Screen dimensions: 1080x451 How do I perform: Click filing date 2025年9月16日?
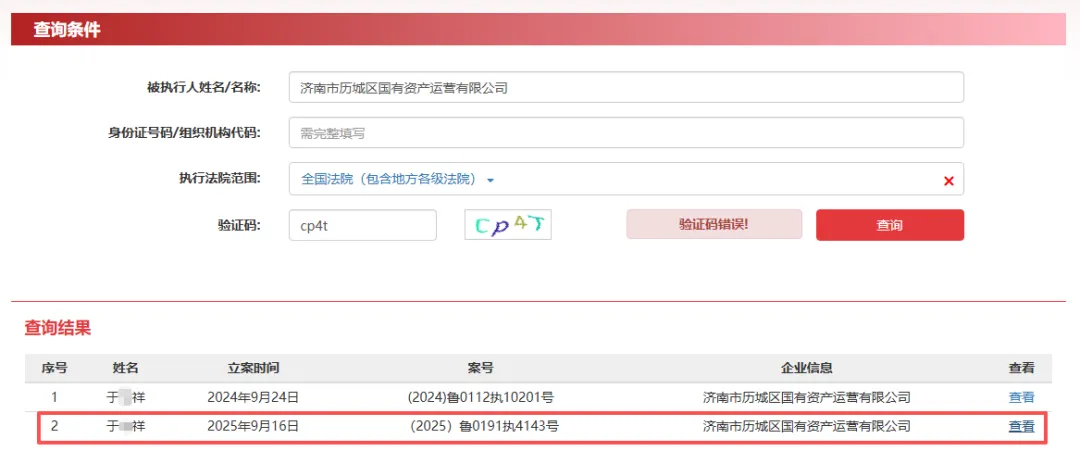coord(253,427)
